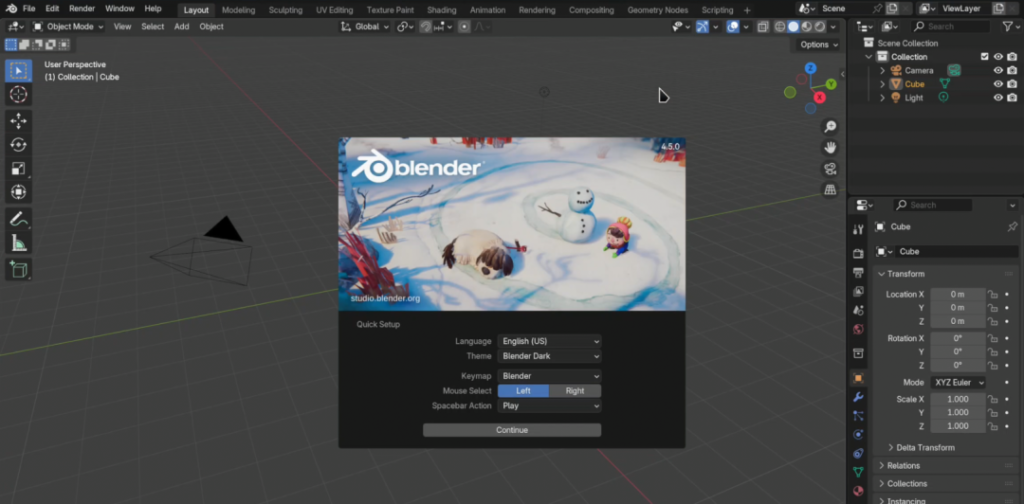Click the Location X value field
Viewport: 1024px width, 504px height.
coord(957,294)
